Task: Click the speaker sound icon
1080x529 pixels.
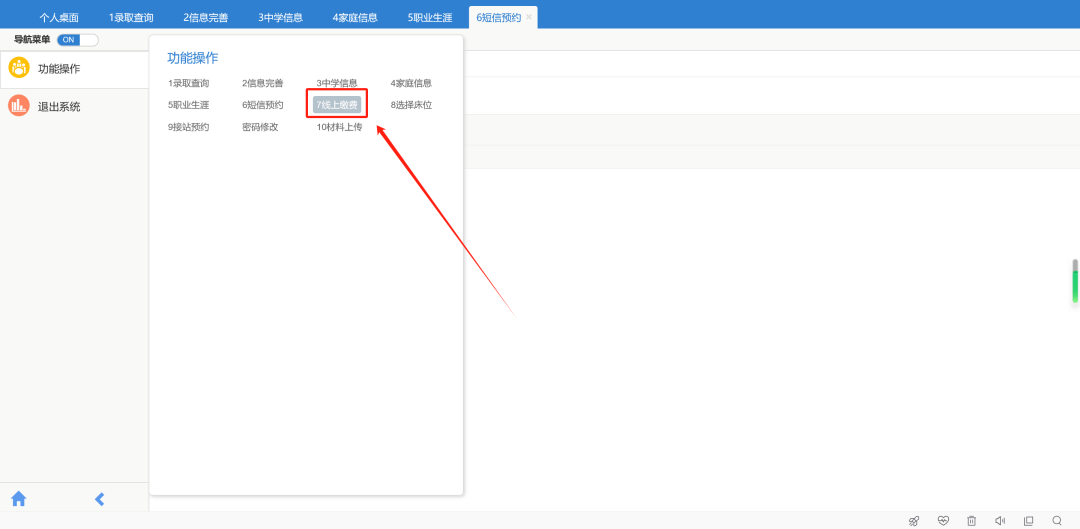Action: 1000,521
